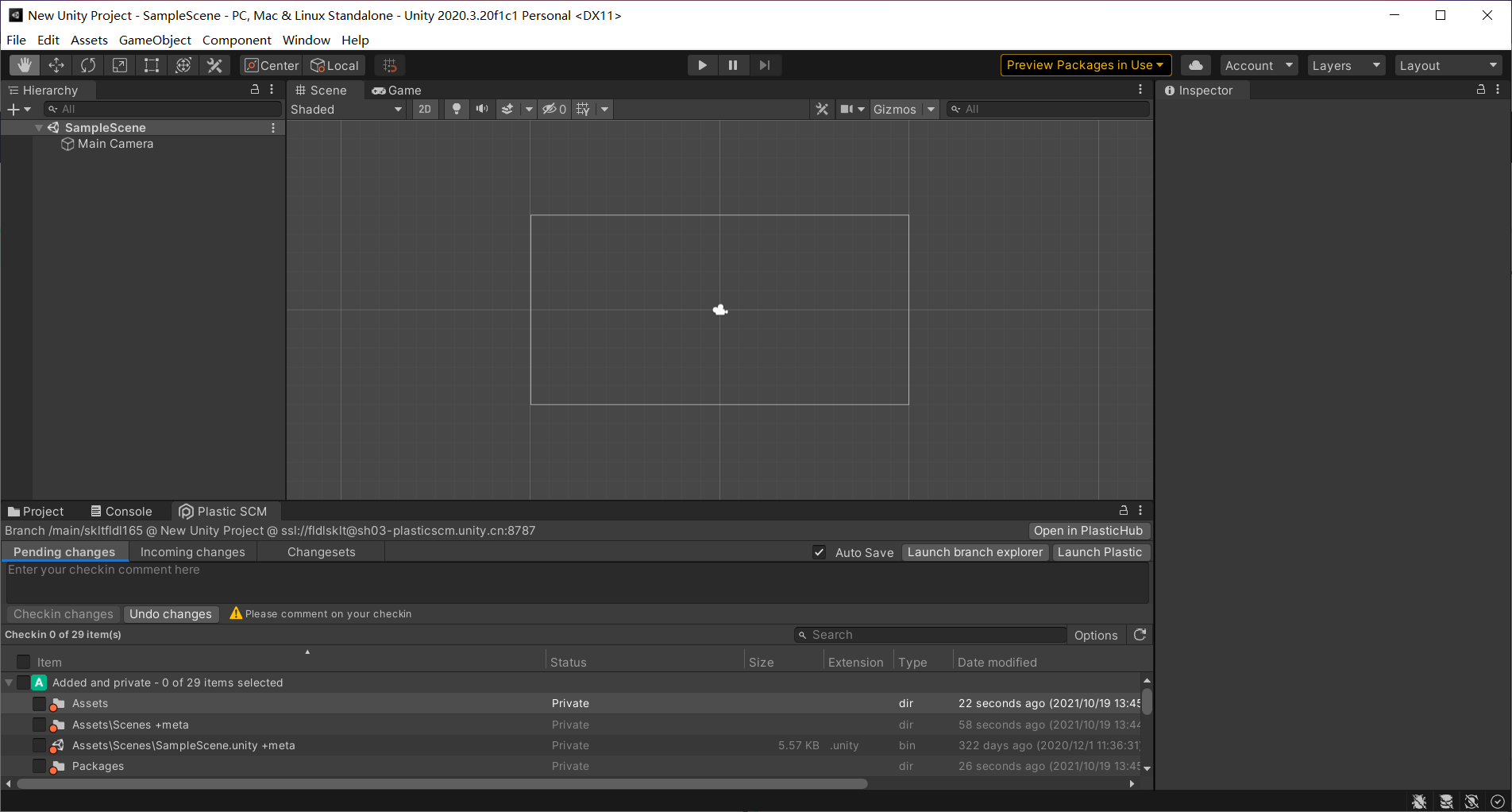
Task: Collapse the SampleScene hierarchy tree
Action: tap(39, 128)
